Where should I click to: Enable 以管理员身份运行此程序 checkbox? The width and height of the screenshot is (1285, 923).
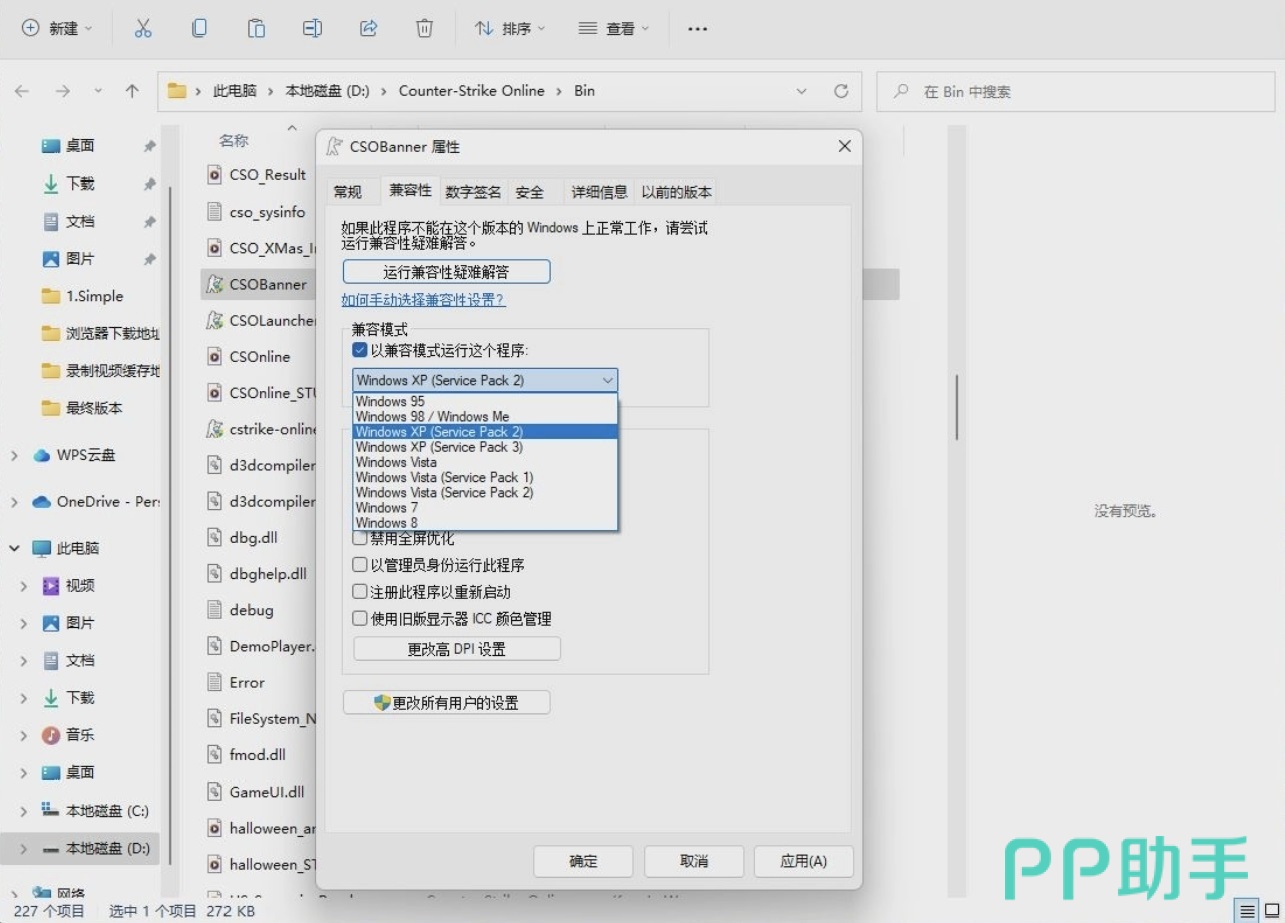360,566
